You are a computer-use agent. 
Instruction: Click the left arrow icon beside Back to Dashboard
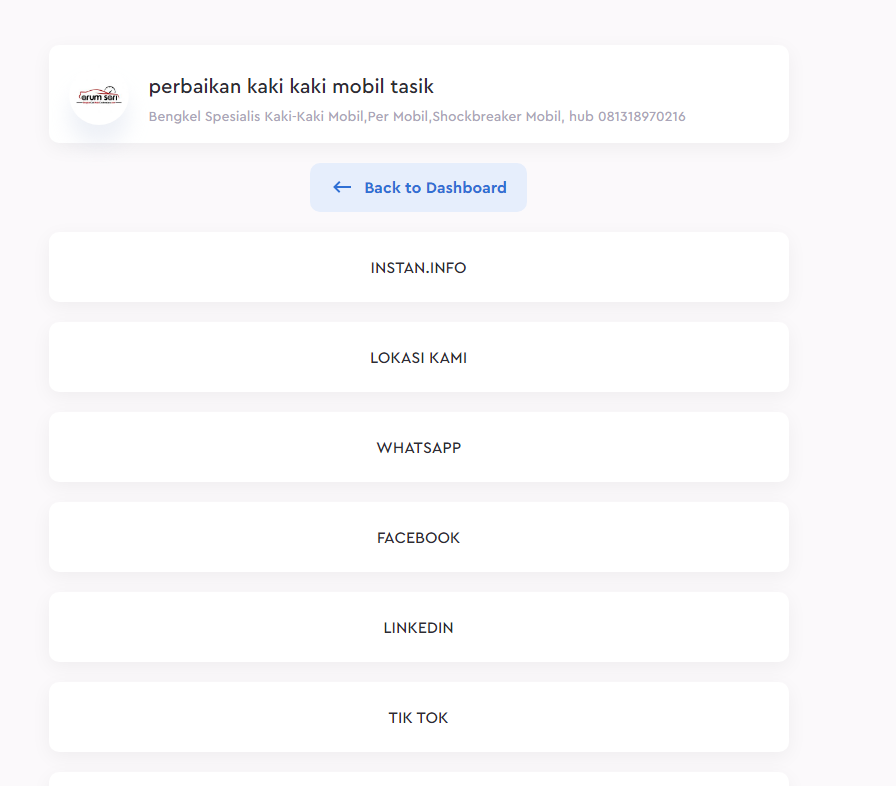(x=342, y=187)
